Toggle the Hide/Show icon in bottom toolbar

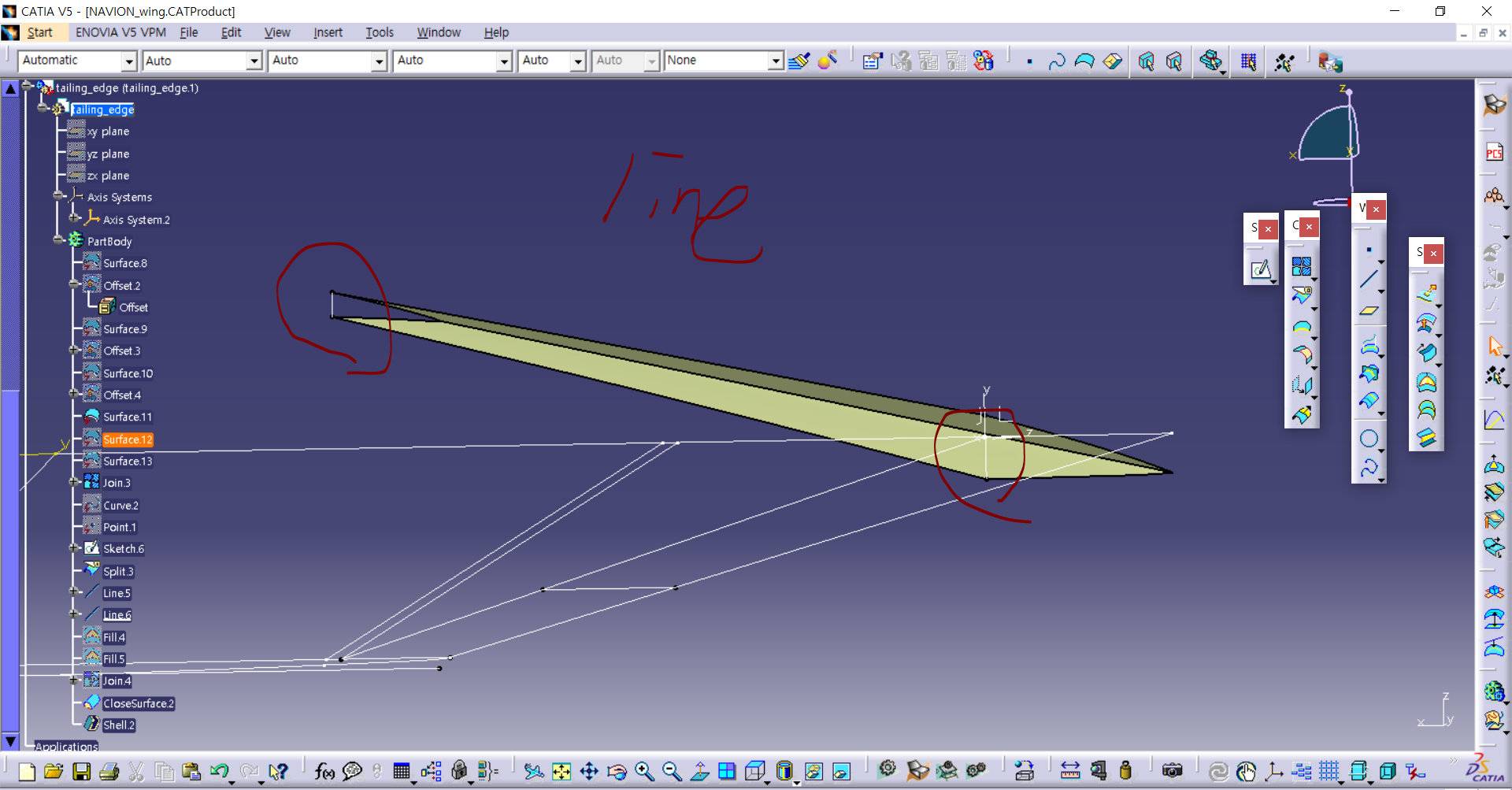point(813,771)
